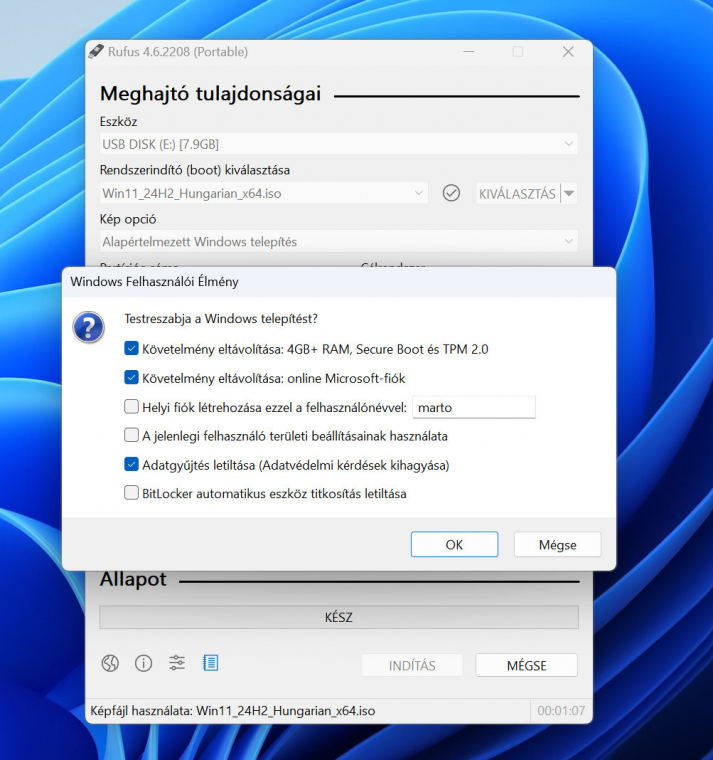Enable Helyi fiók létrehozása checkbox
The width and height of the screenshot is (713, 760).
tap(131, 407)
